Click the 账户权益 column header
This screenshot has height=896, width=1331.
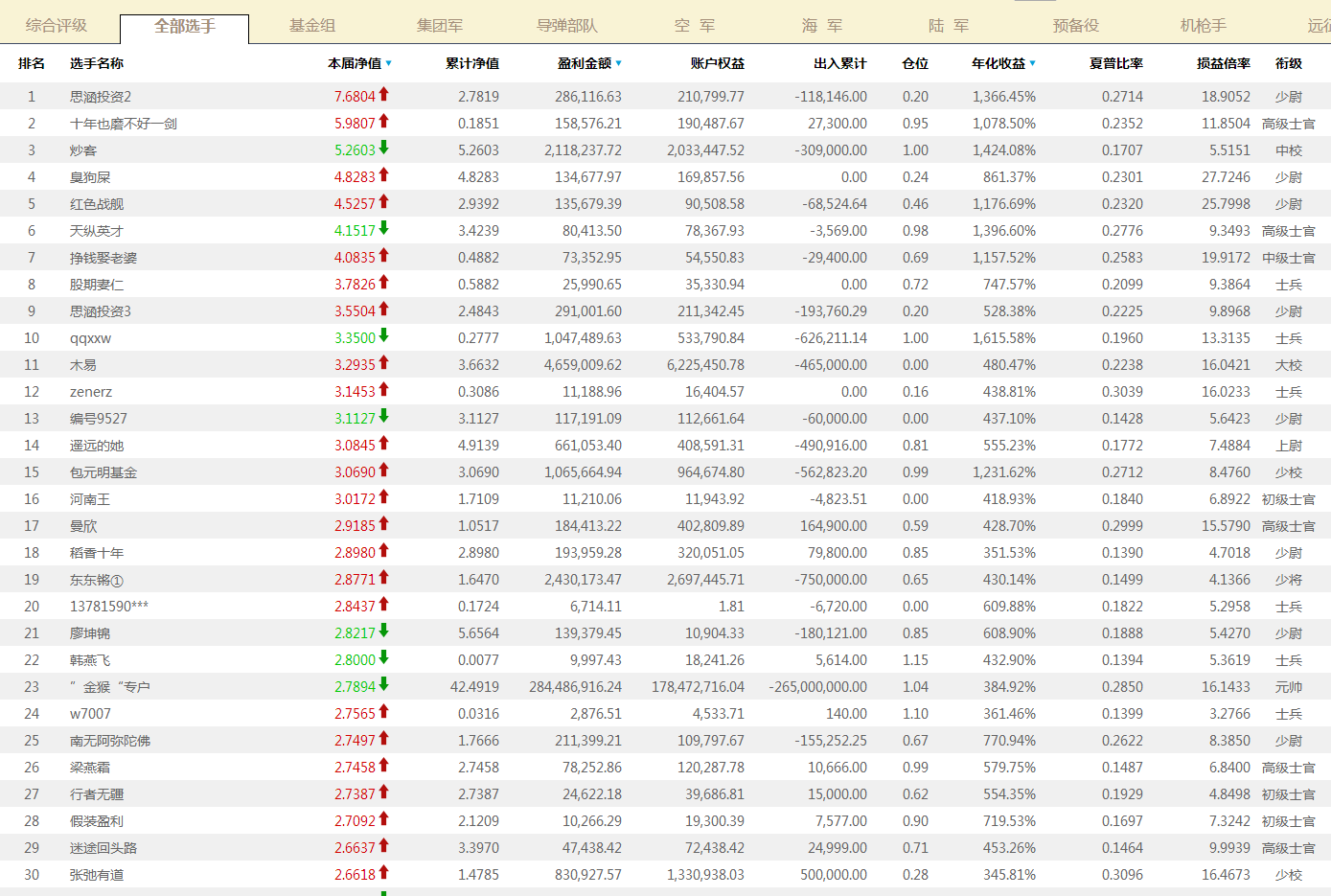(718, 63)
